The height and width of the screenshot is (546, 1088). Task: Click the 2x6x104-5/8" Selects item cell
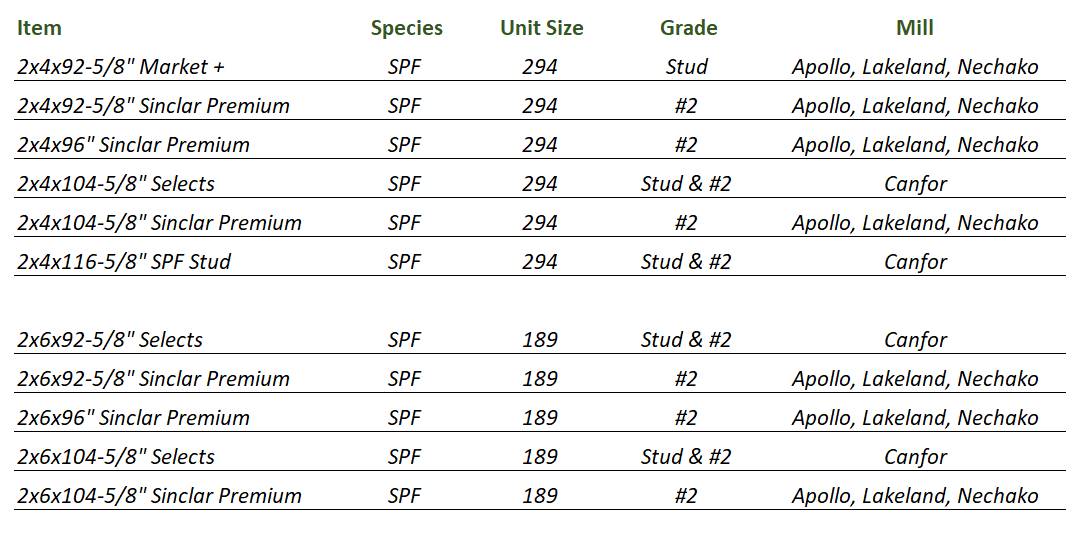(116, 457)
